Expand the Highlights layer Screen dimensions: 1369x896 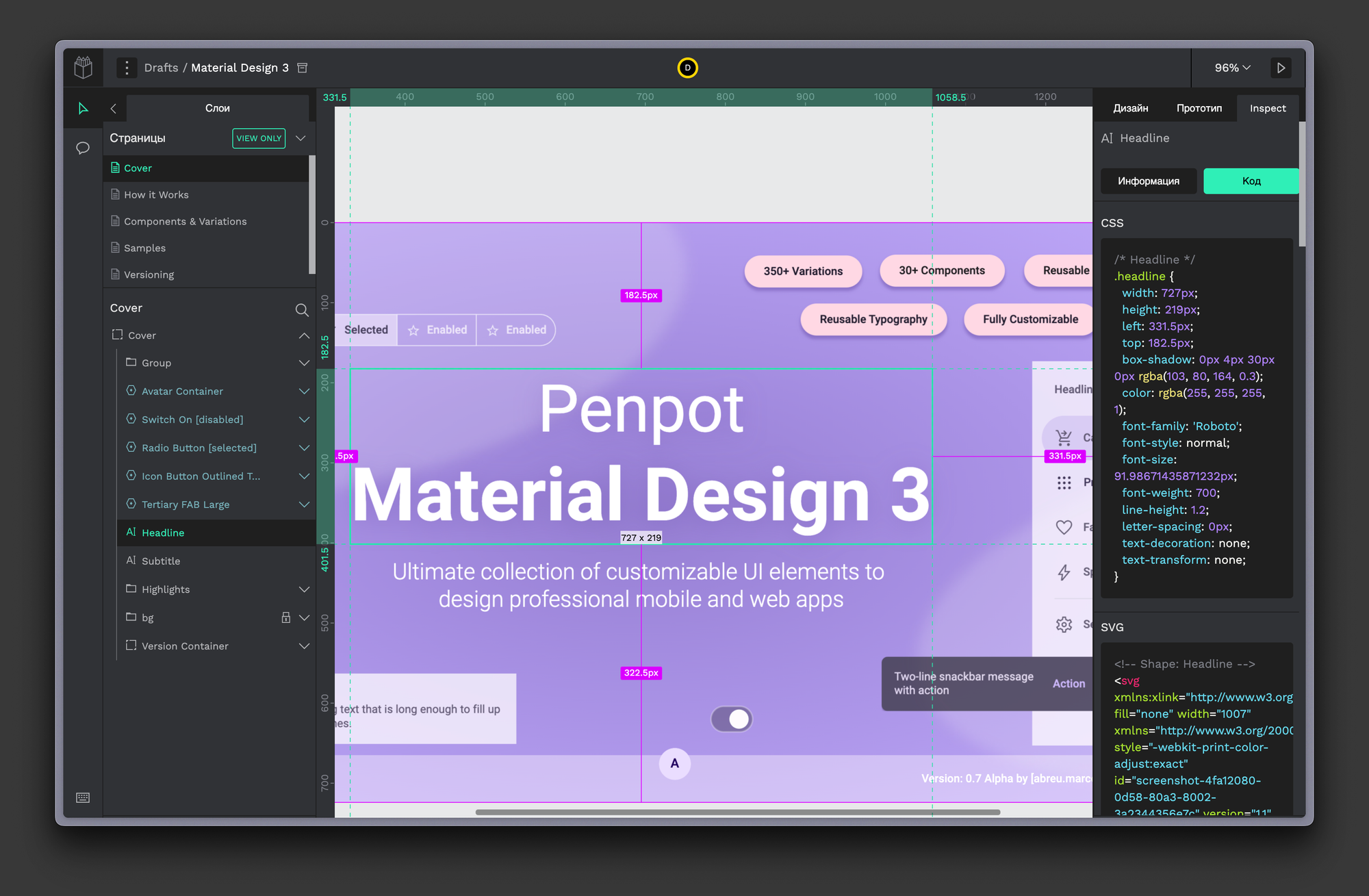pos(304,589)
